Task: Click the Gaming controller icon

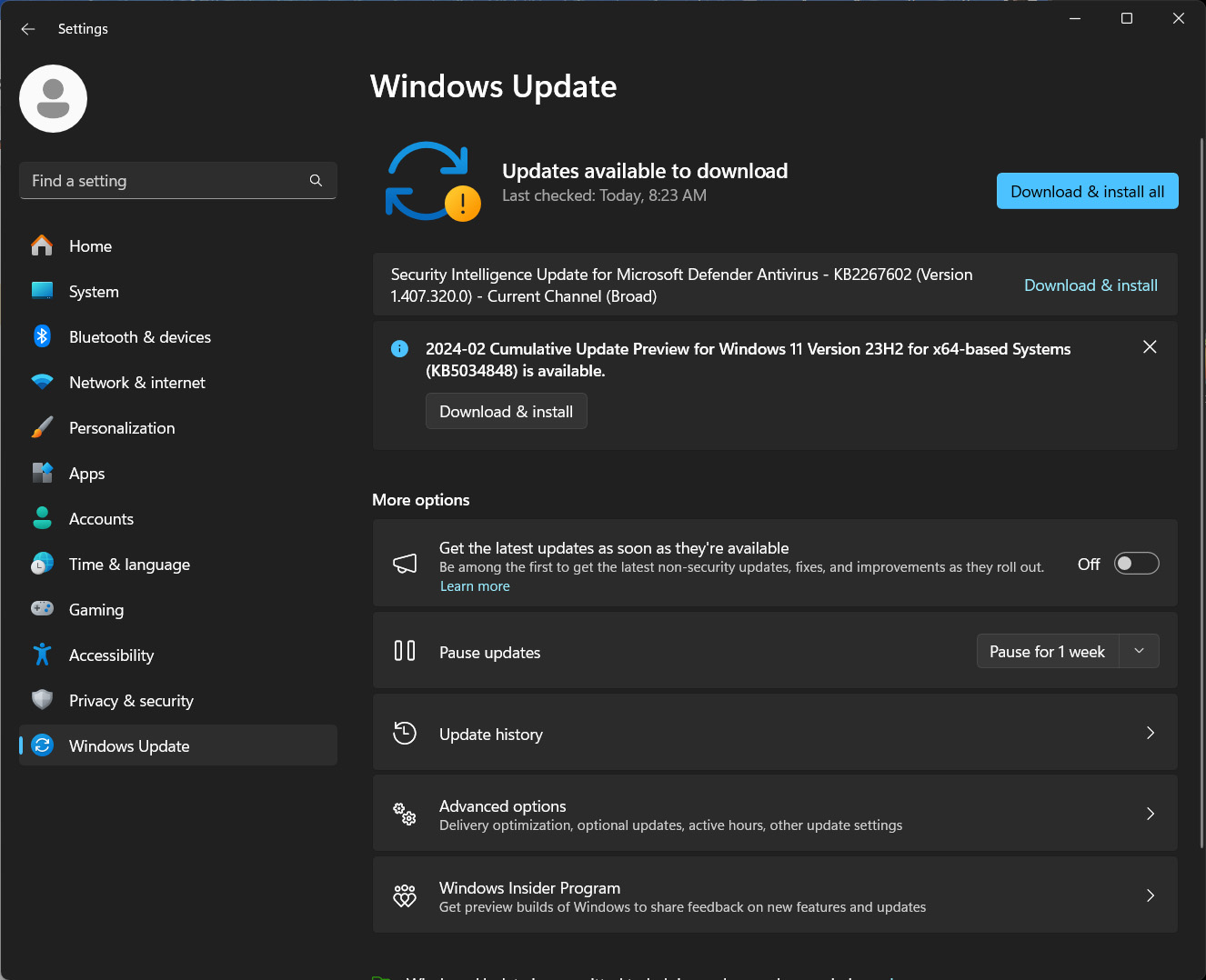Action: pos(42,609)
